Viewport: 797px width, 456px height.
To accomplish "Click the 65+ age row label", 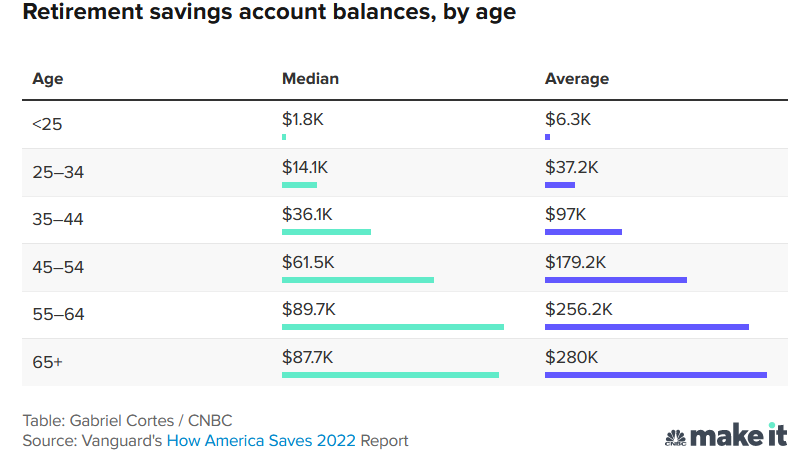I will [47, 362].
